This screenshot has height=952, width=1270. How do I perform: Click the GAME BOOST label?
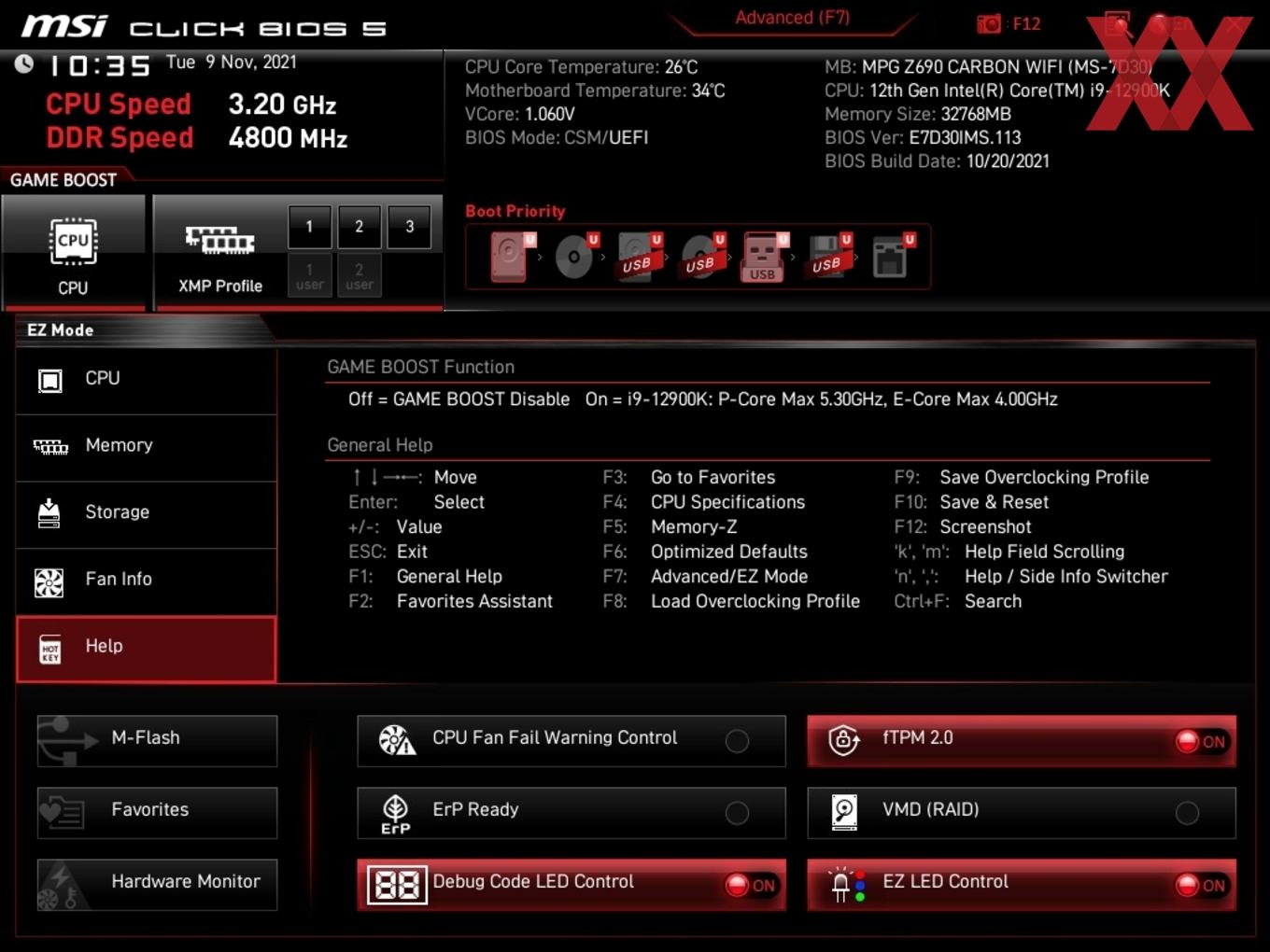coord(63,180)
